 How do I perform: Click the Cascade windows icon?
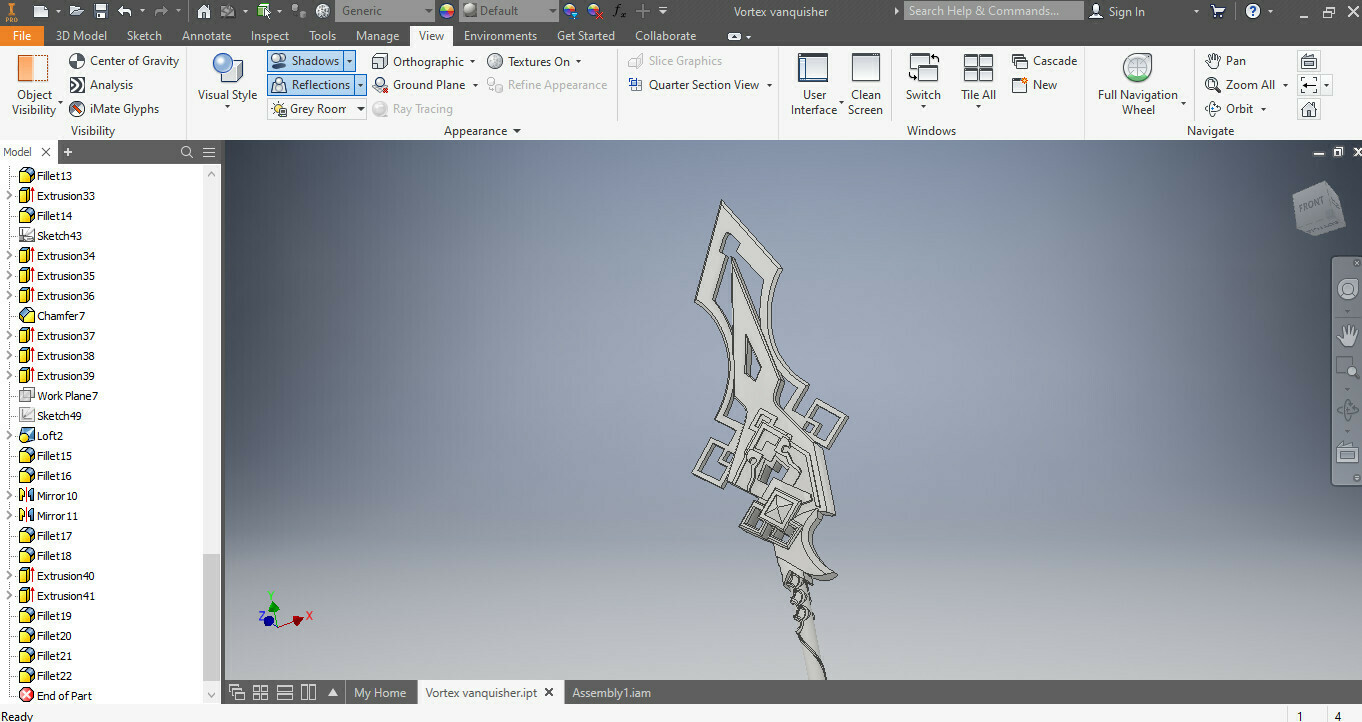(x=1044, y=60)
